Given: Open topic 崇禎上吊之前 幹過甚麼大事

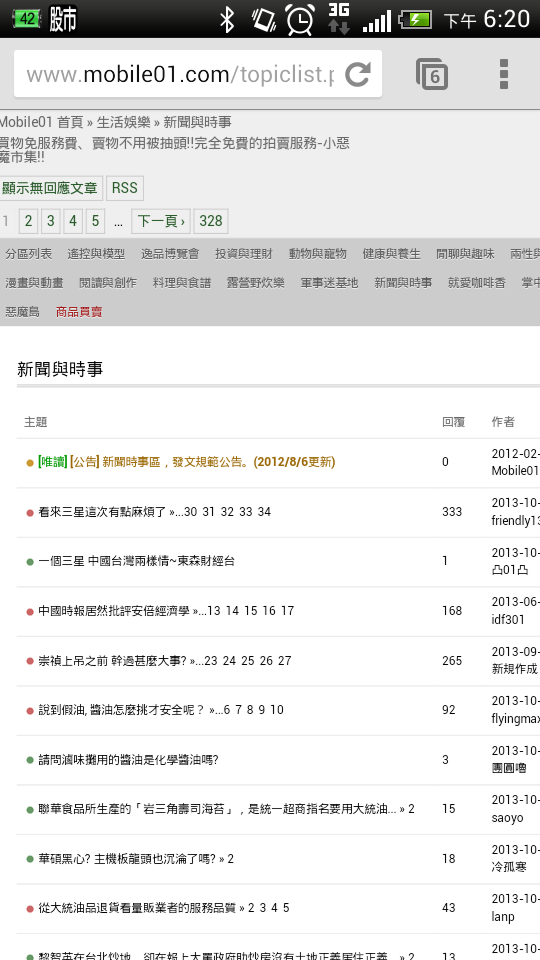Looking at the screenshot, I should click(113, 661).
